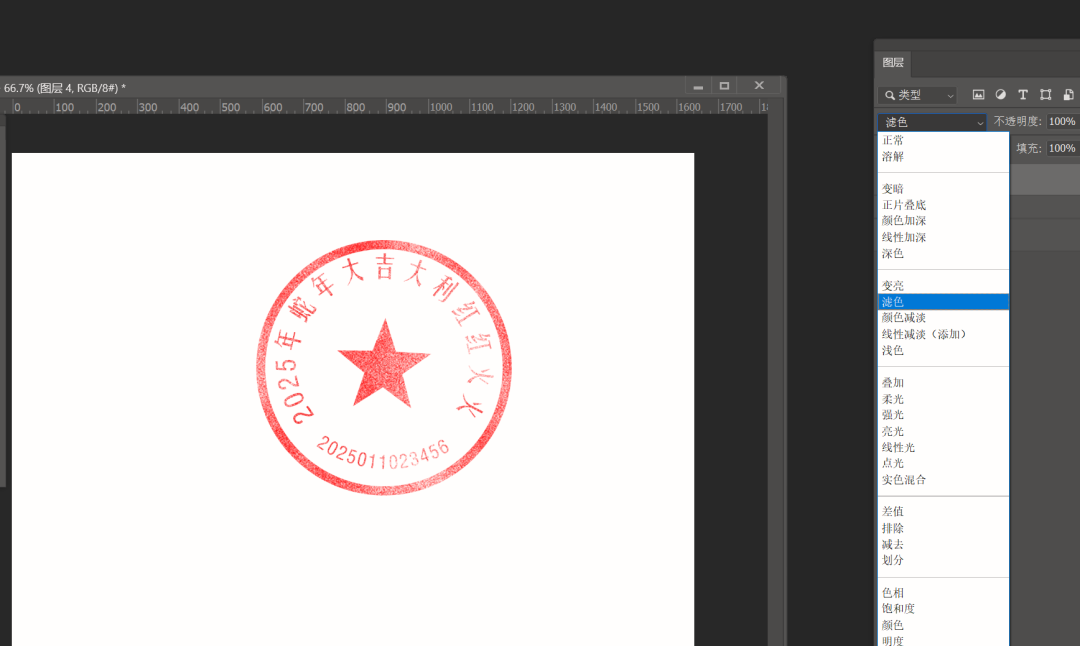Image resolution: width=1080 pixels, height=646 pixels.
Task: Click the document title 66.7% (图层 4, RGB/8#)
Action: [x=65, y=88]
